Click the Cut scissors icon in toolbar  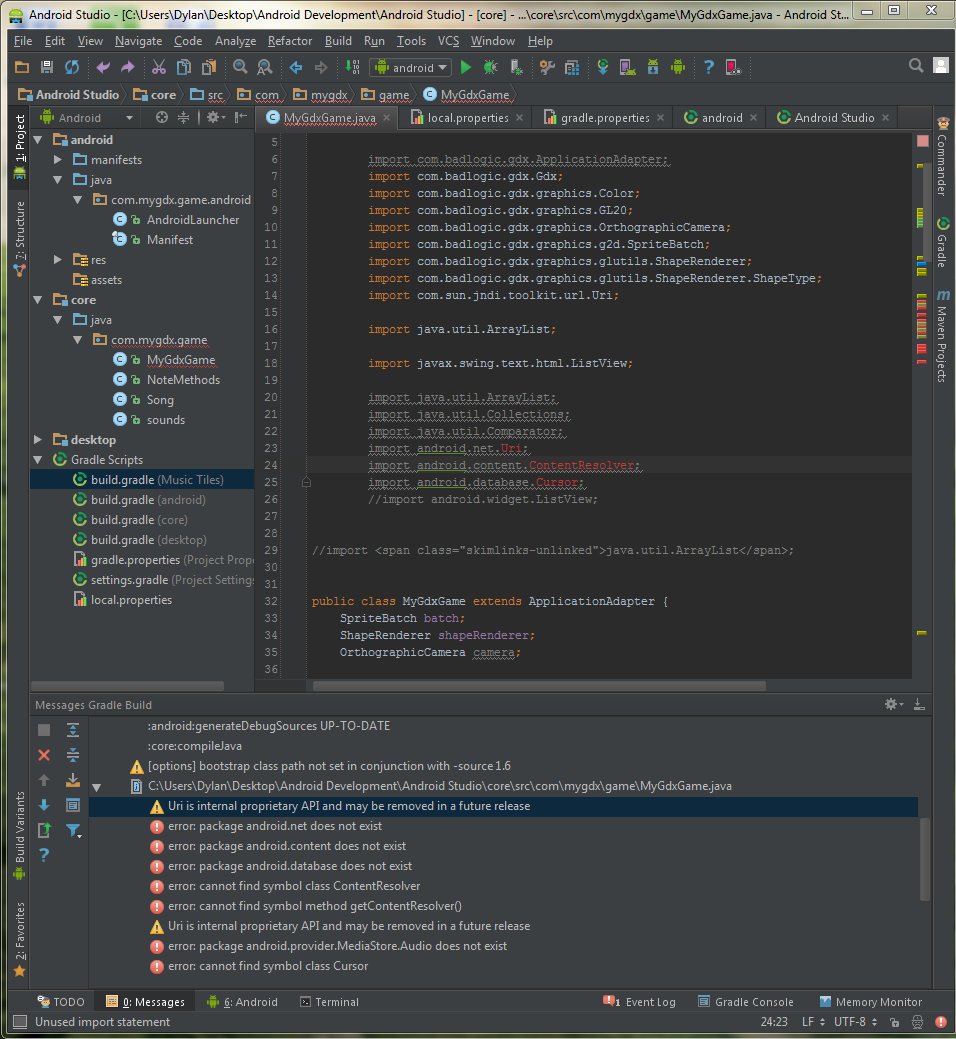(x=158, y=67)
